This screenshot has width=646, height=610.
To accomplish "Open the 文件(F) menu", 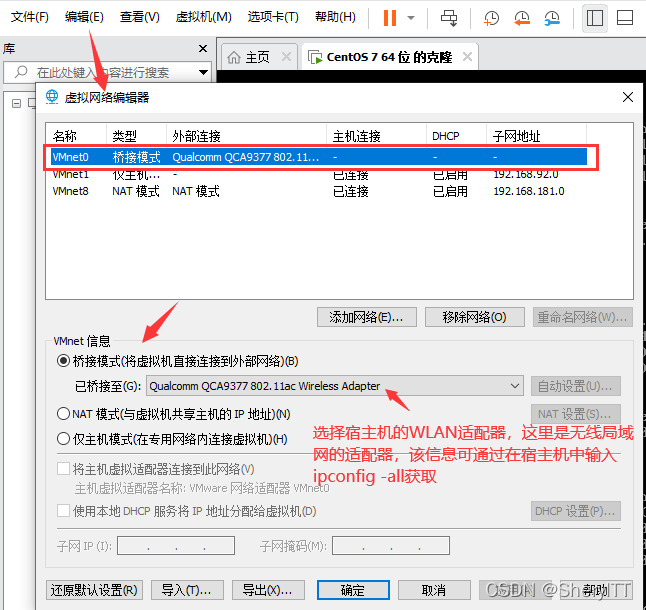I will (x=30, y=17).
